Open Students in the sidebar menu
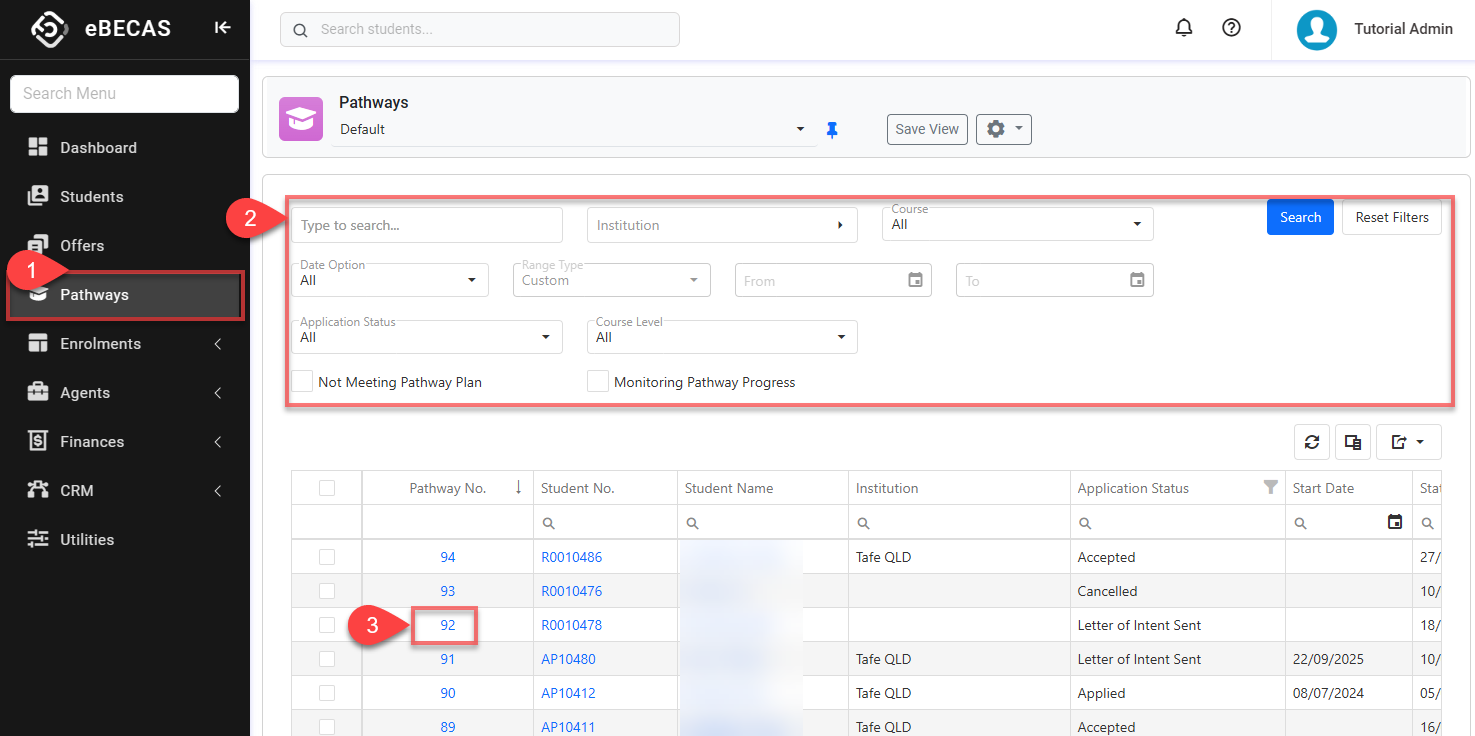Screen dimensions: 1475x736 (x=92, y=197)
